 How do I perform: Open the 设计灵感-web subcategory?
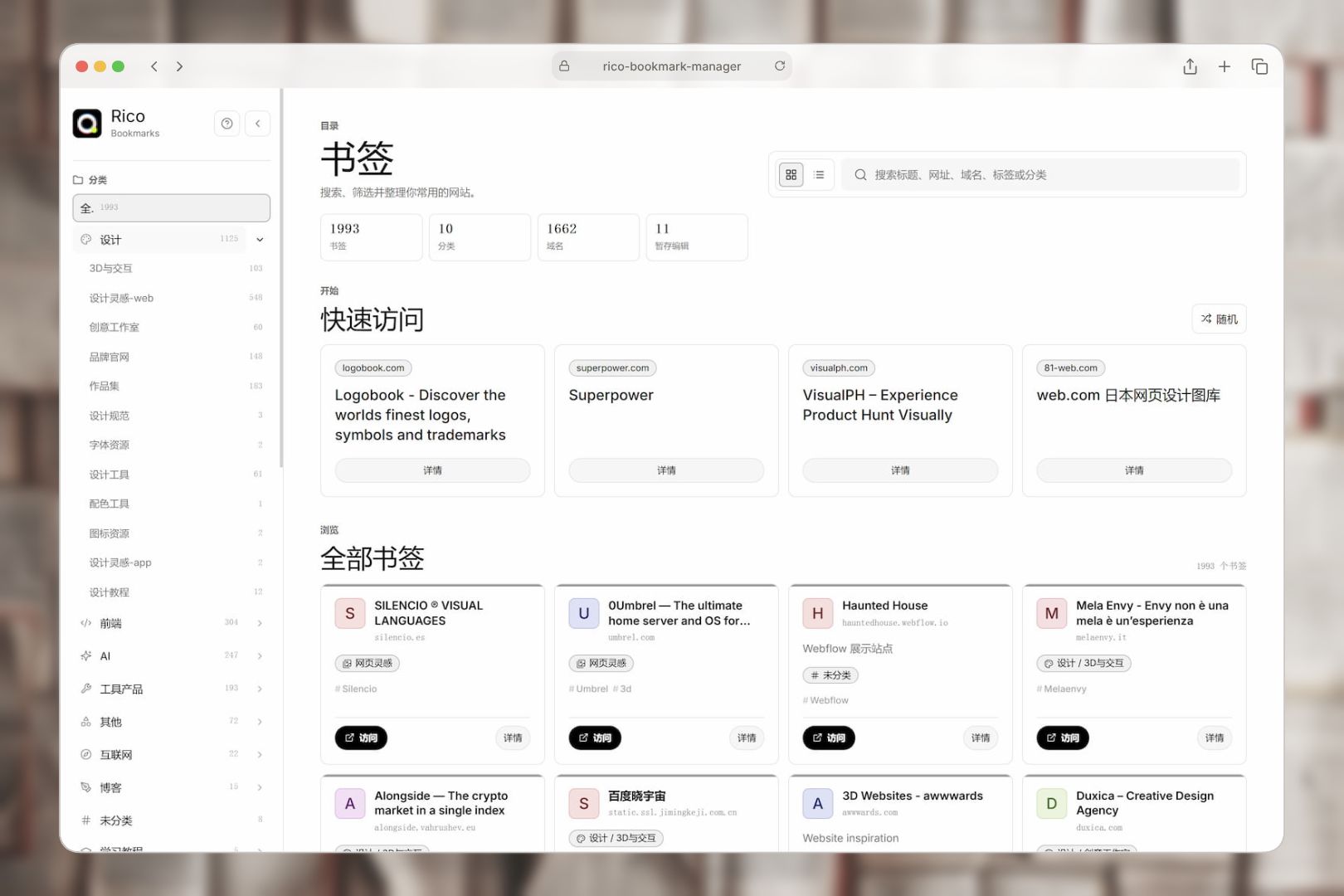point(175,298)
